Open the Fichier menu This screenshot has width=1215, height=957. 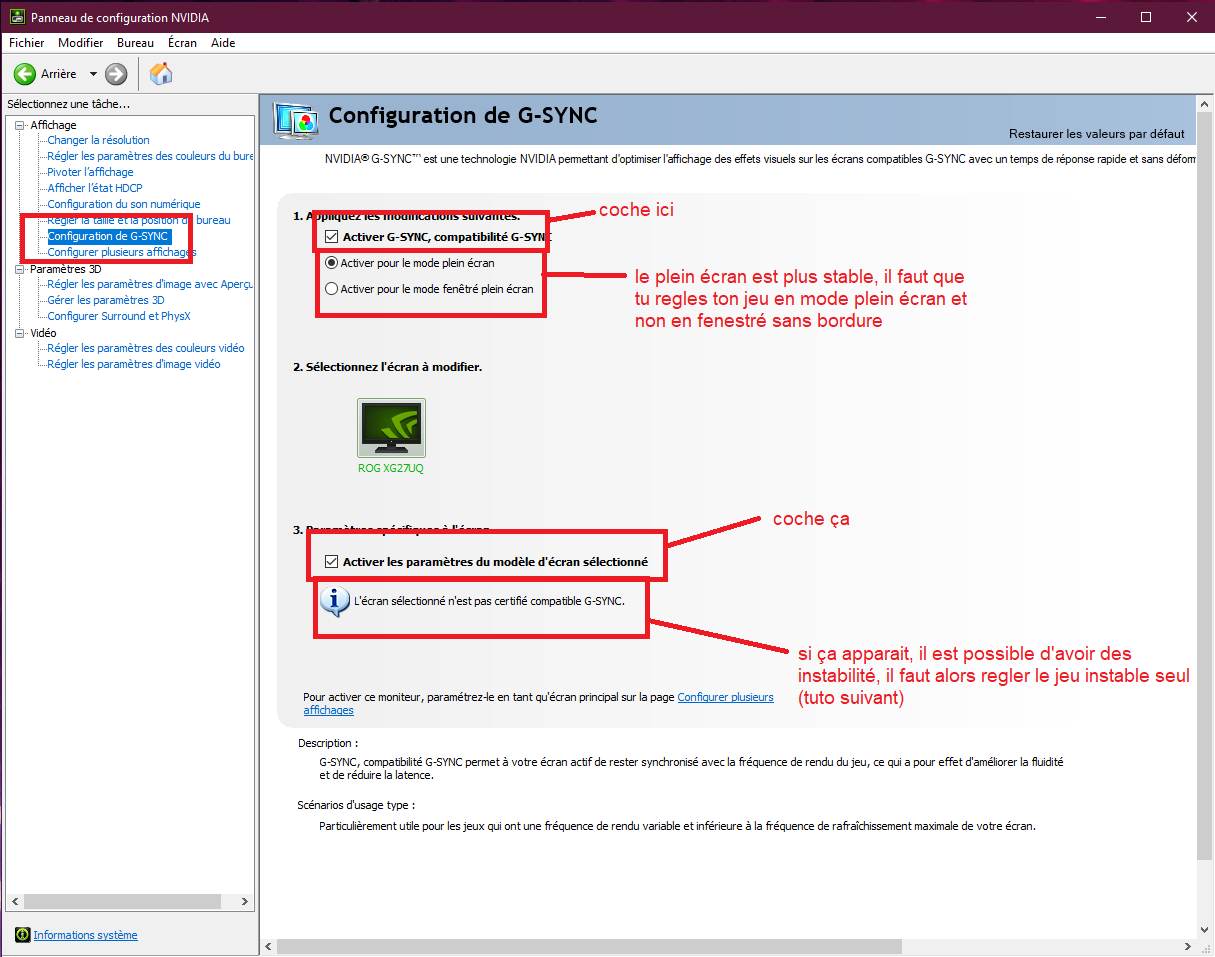pyautogui.click(x=27, y=43)
